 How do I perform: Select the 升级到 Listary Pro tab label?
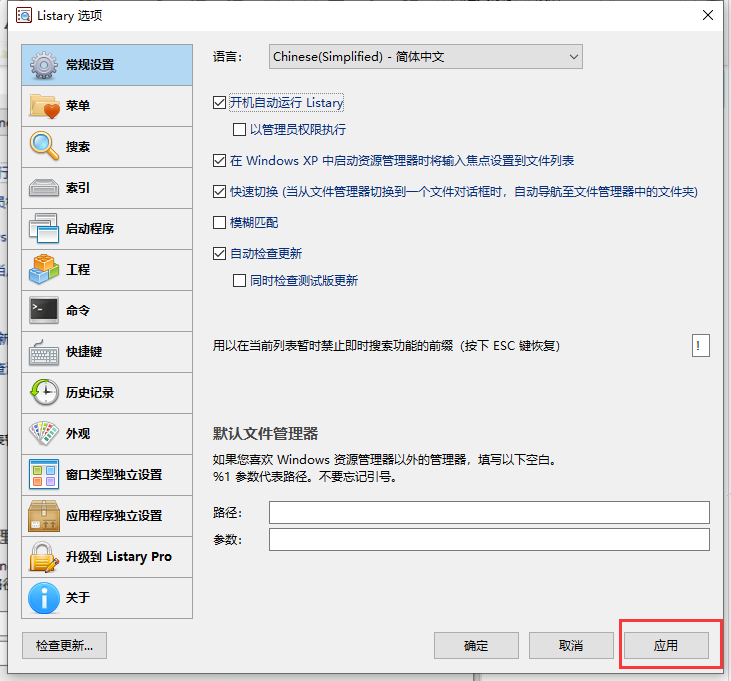coord(119,557)
